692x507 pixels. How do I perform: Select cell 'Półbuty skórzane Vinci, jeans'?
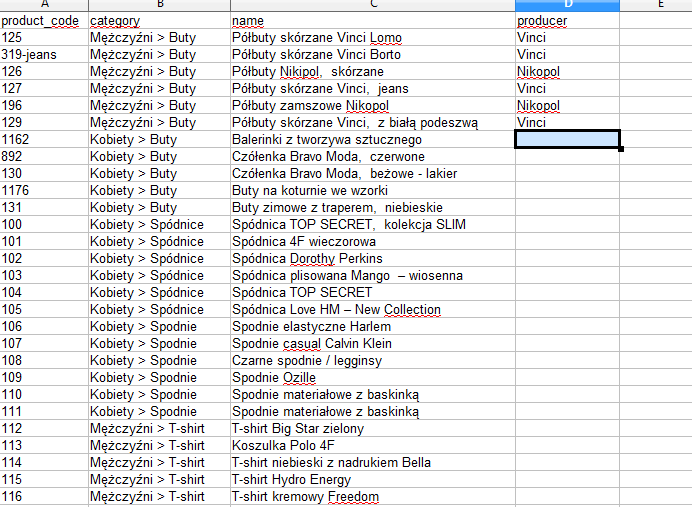coord(372,89)
